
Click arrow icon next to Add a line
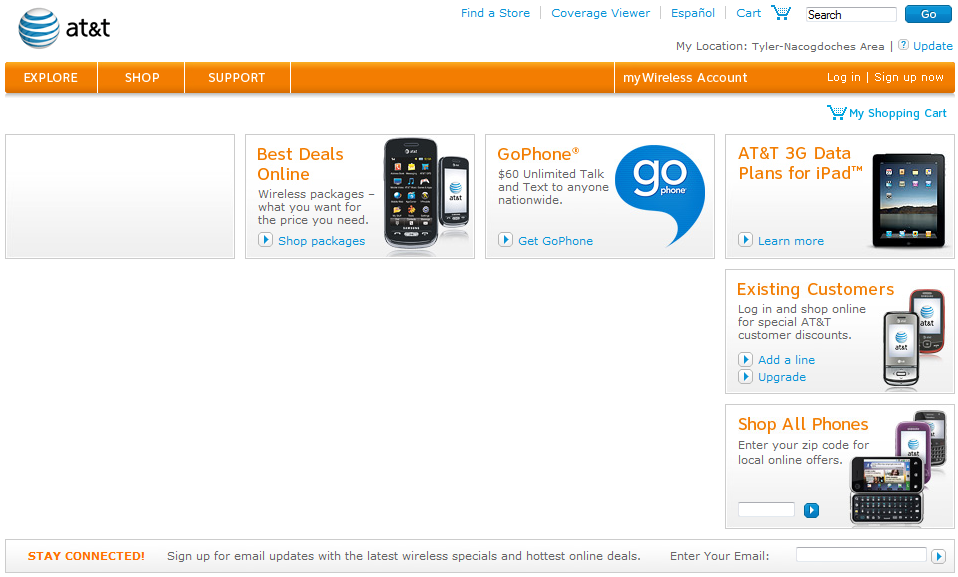[745, 359]
